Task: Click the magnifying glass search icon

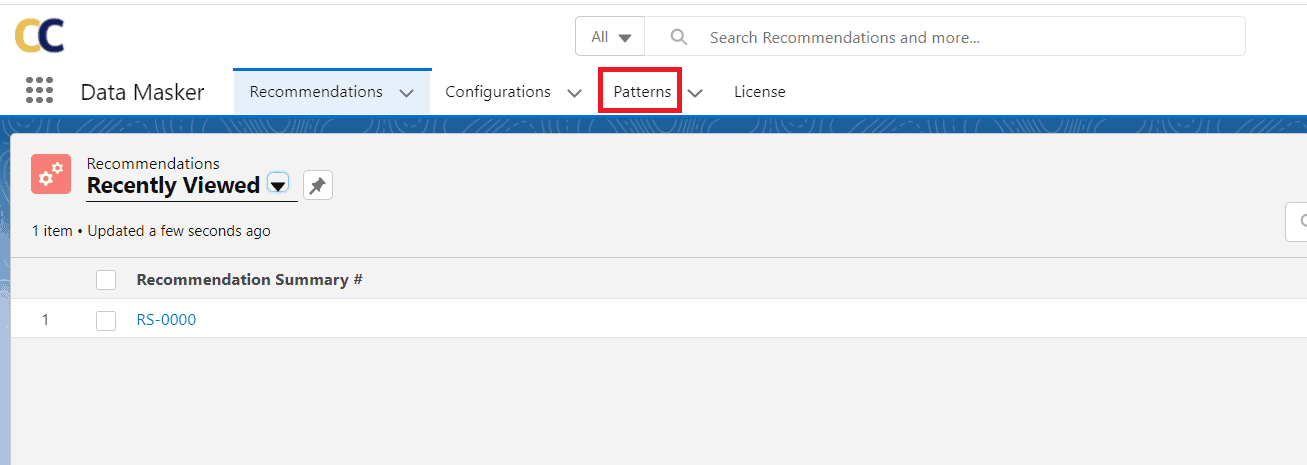Action: (679, 37)
